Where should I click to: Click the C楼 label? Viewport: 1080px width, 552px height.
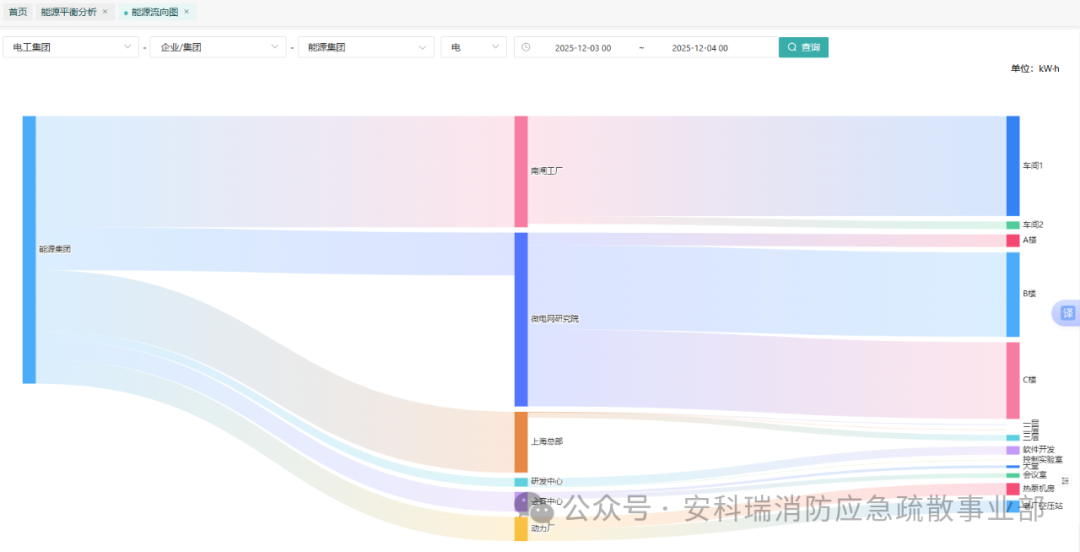(1029, 380)
